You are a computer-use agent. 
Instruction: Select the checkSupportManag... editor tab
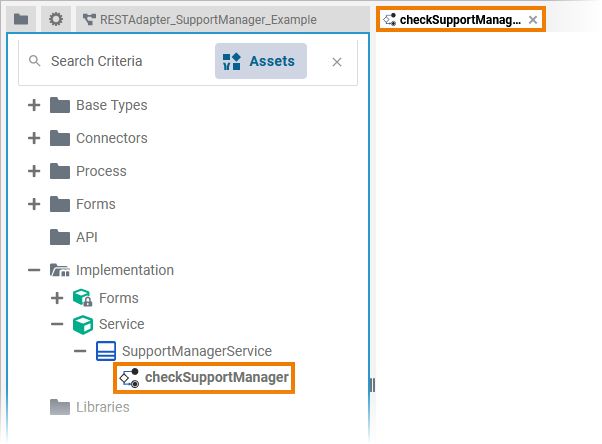pos(460,19)
